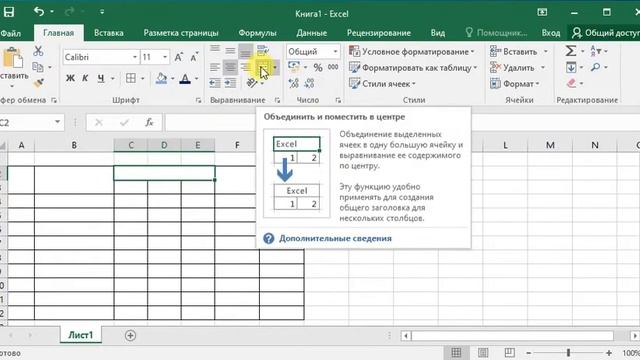Click the Cut scissors icon
640x360 pixels.
[38, 51]
